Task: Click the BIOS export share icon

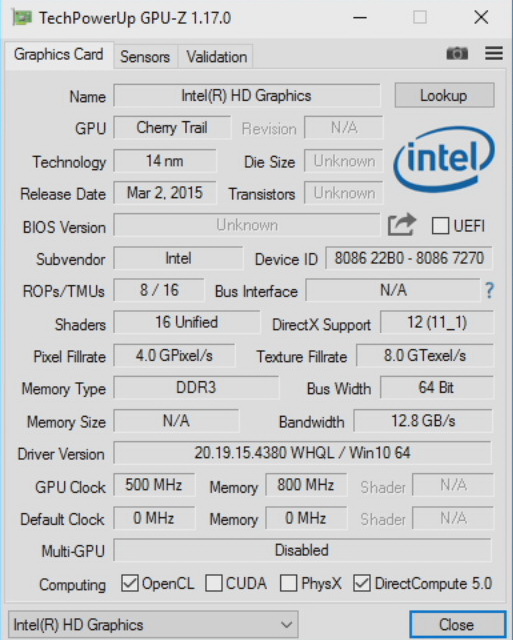Action: (402, 225)
